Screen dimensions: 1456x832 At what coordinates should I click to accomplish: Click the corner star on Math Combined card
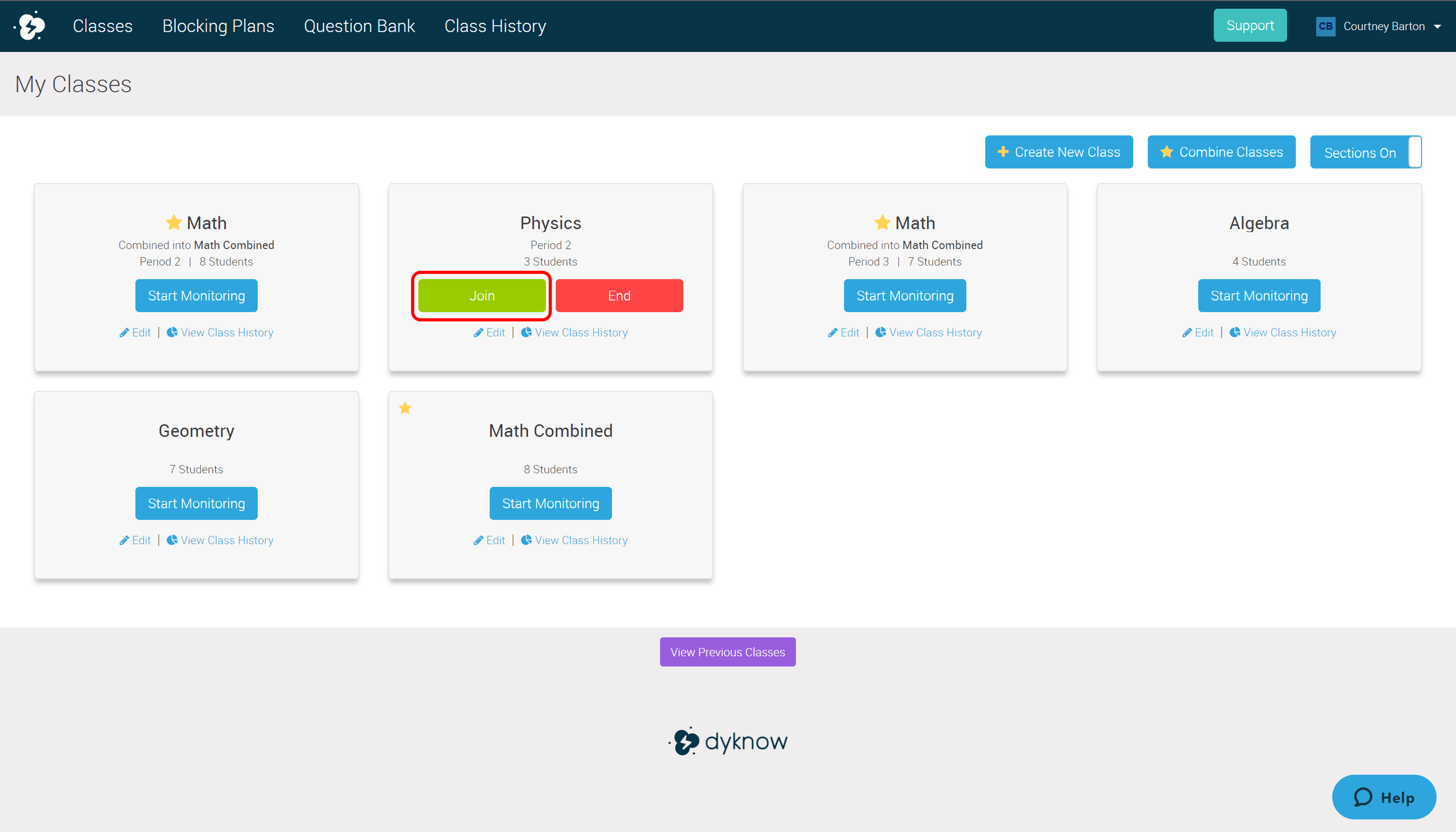[405, 408]
